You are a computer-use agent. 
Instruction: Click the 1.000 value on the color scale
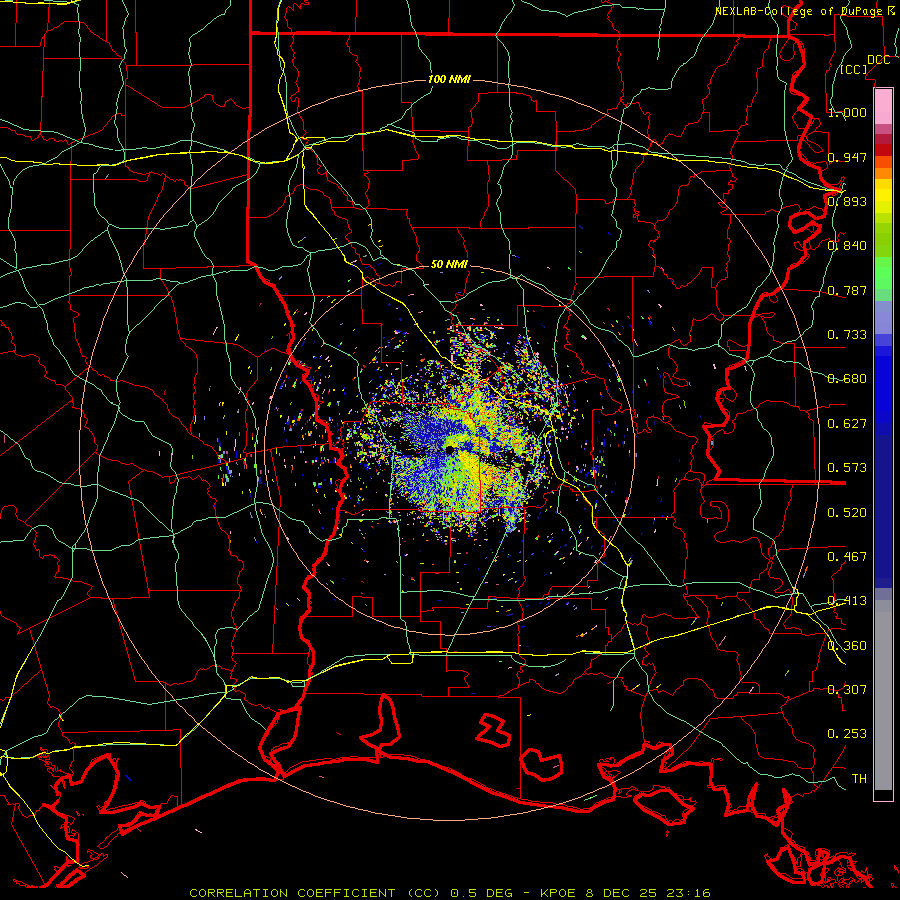[847, 112]
